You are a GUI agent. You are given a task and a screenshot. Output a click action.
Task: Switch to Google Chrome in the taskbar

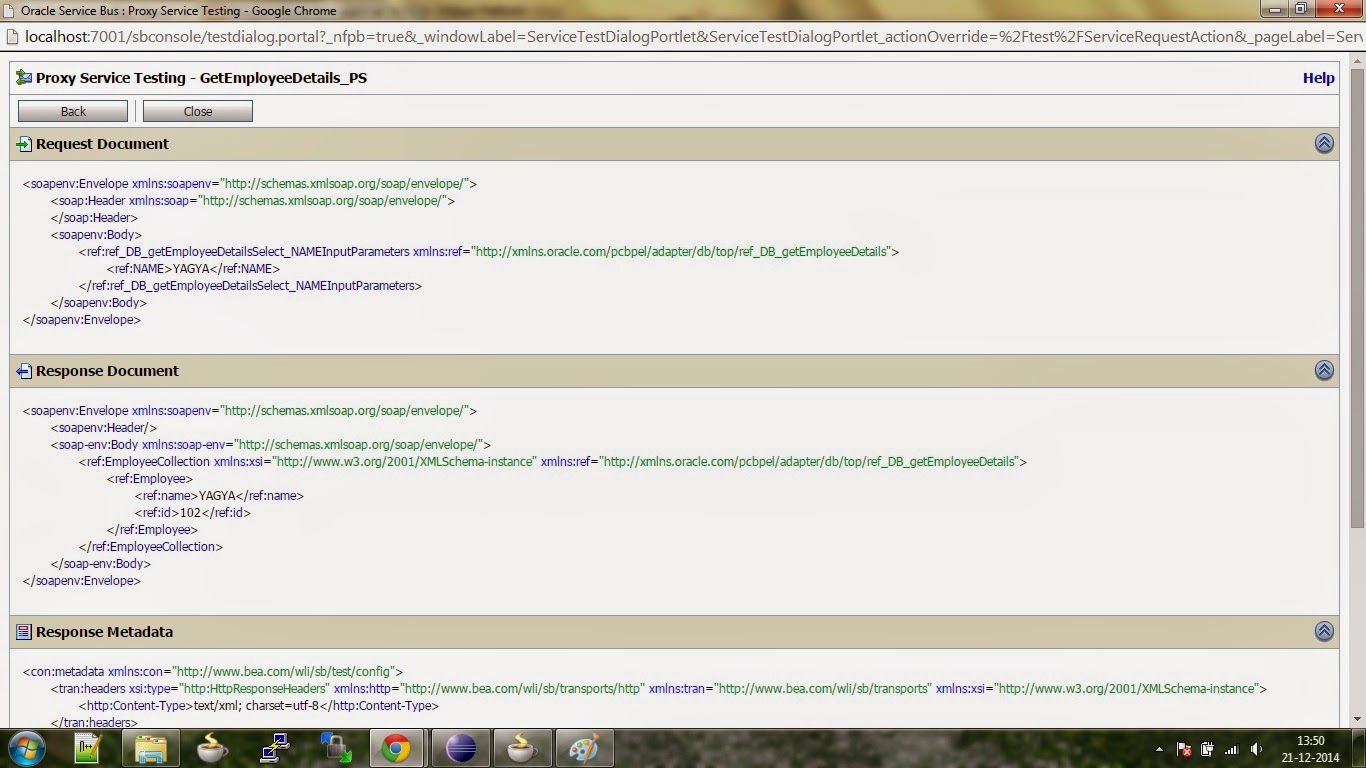click(x=397, y=748)
